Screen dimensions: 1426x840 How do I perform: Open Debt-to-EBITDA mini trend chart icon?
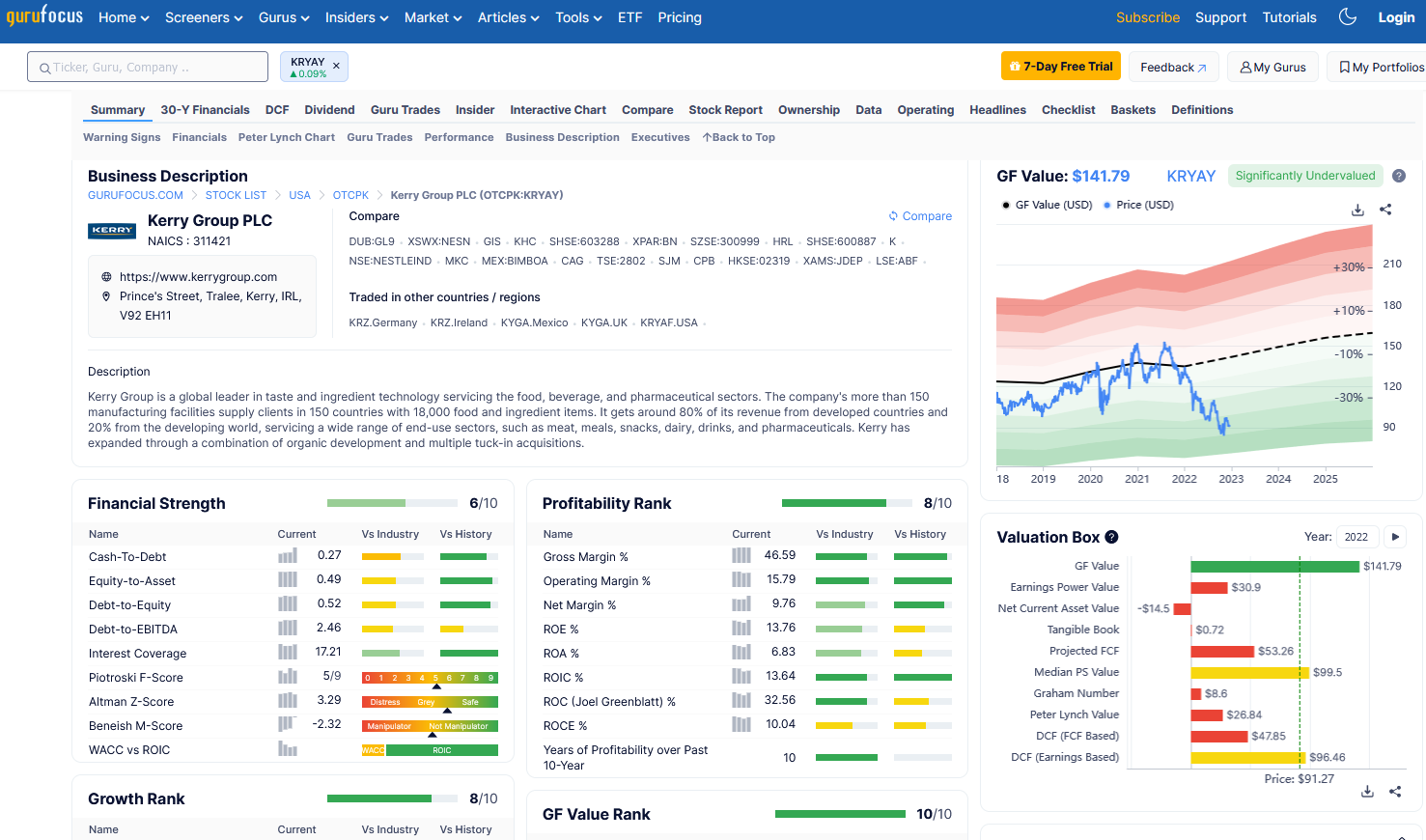(288, 629)
